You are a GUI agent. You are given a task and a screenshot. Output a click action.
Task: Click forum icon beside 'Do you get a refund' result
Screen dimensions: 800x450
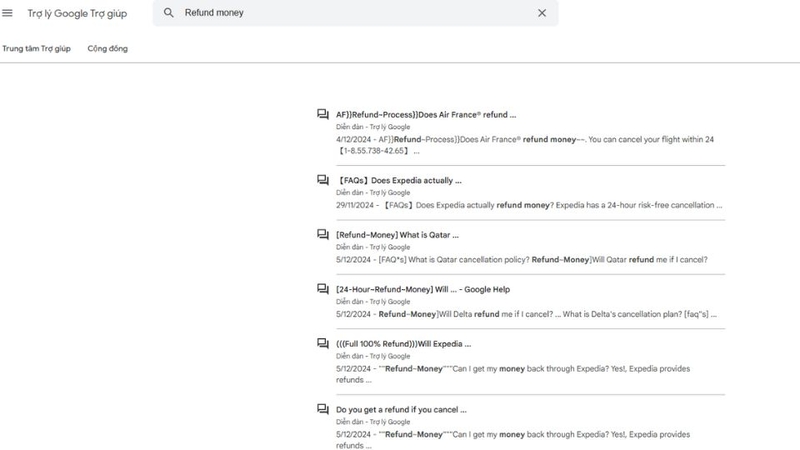[322, 409]
